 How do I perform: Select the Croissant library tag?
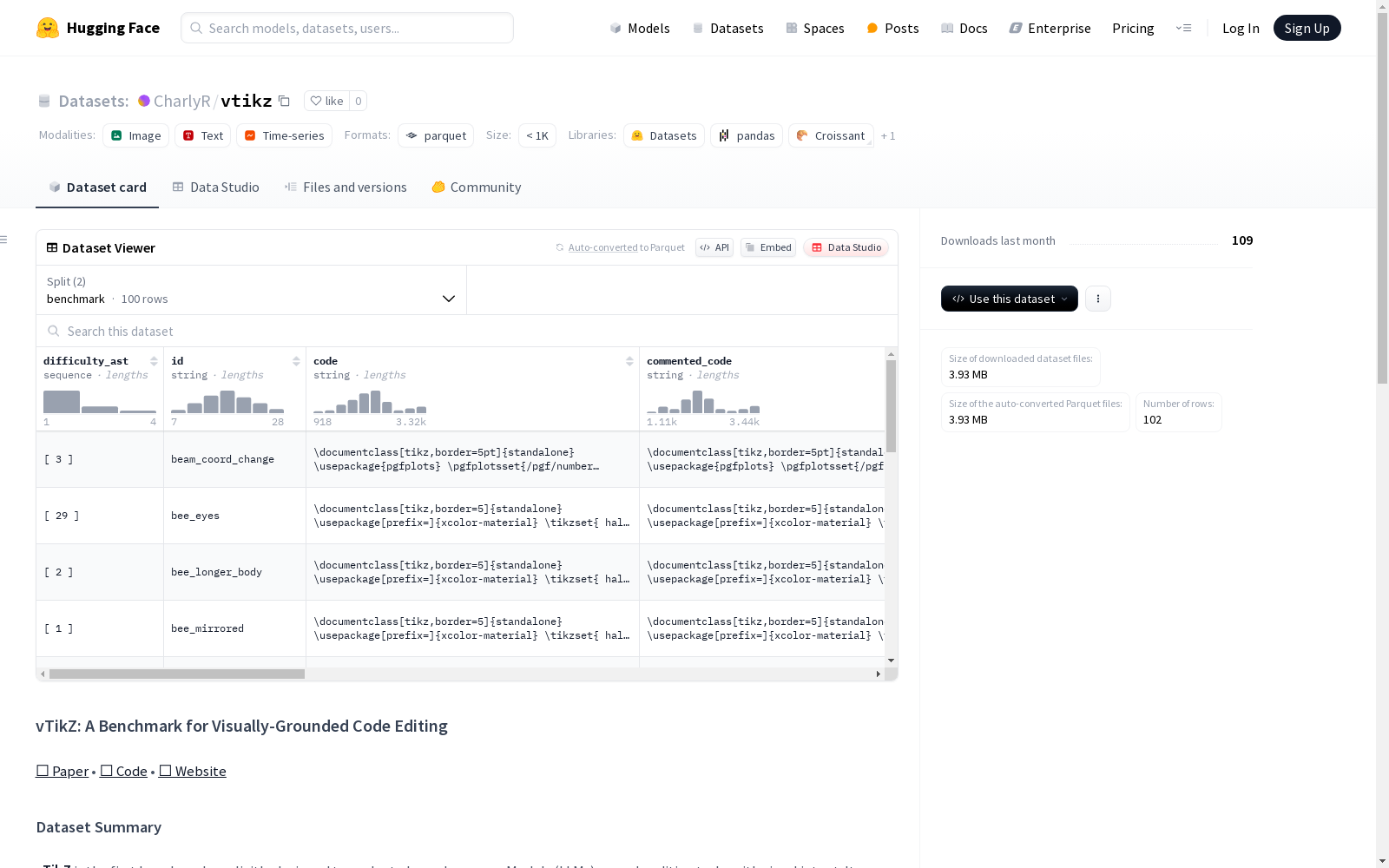[831, 135]
